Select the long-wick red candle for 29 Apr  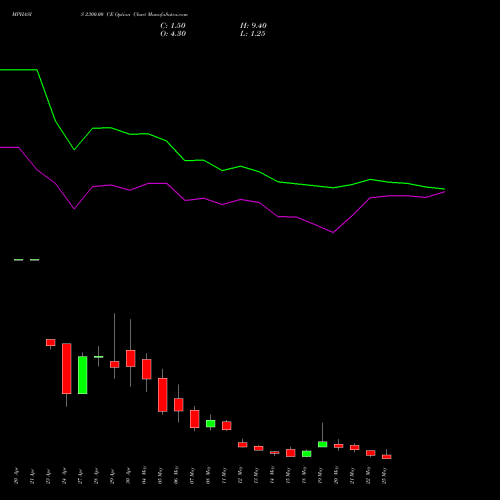[115, 364]
